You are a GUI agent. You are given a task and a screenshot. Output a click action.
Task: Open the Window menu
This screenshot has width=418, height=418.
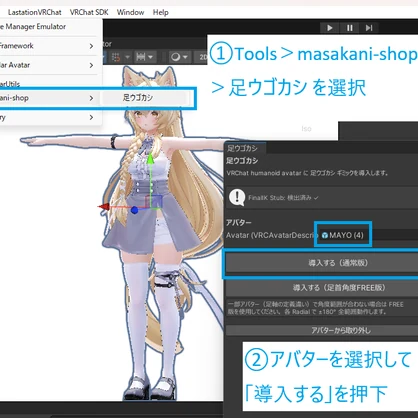[x=130, y=12]
